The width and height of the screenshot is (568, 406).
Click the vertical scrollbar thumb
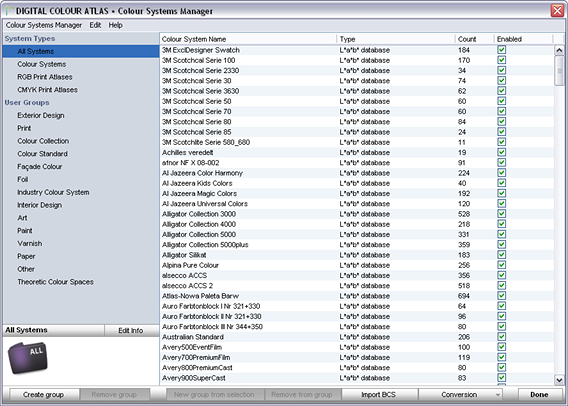coord(559,71)
